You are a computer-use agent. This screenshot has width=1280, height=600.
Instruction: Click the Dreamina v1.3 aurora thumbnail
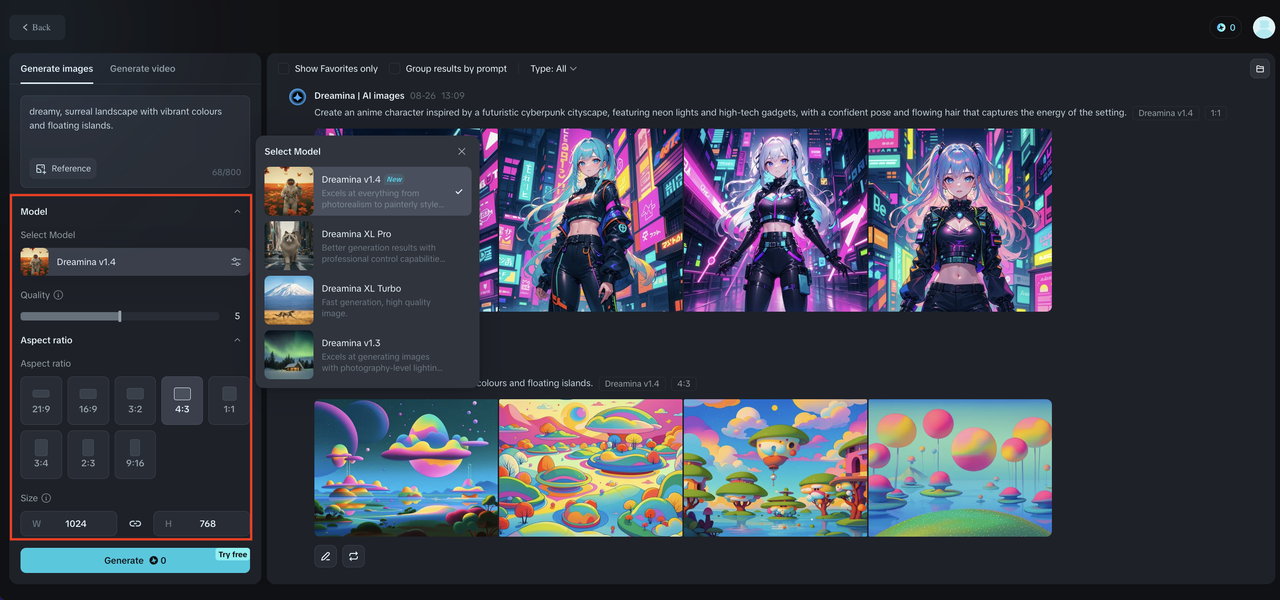[x=289, y=354]
